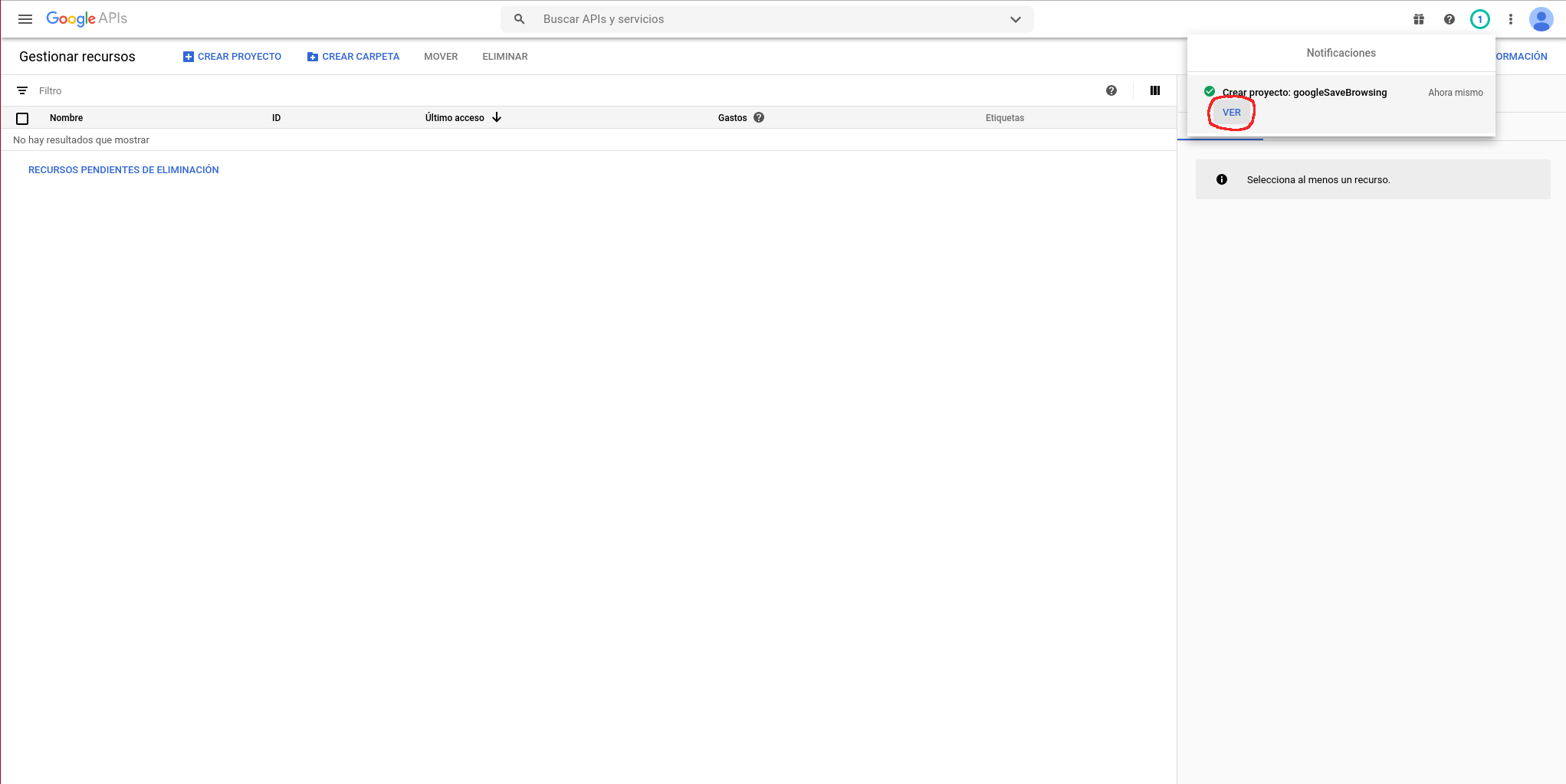This screenshot has width=1566, height=784.
Task: Open the notifications badge showing 1
Action: tap(1479, 19)
